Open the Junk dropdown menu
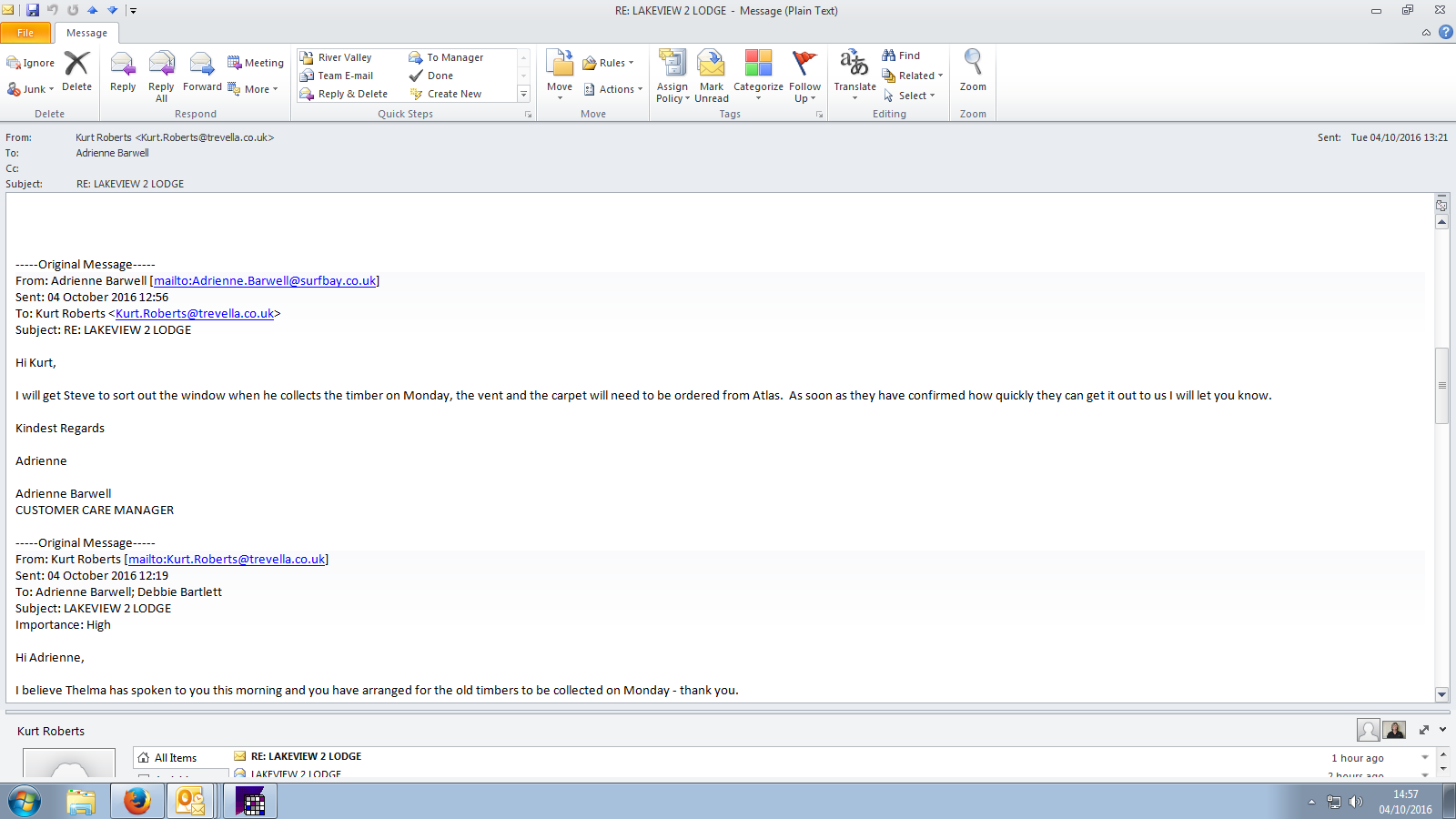 [x=31, y=89]
